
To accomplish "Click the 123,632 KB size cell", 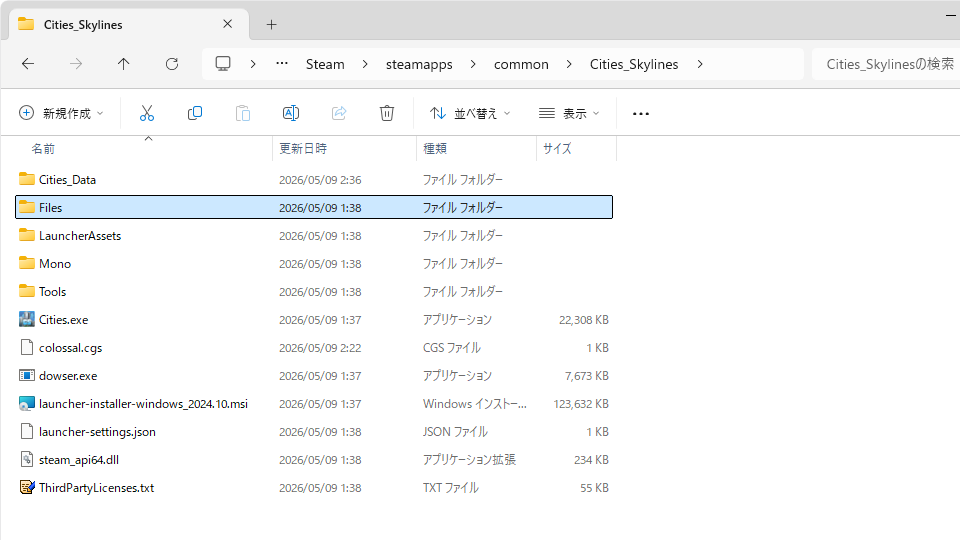I will tap(581, 404).
